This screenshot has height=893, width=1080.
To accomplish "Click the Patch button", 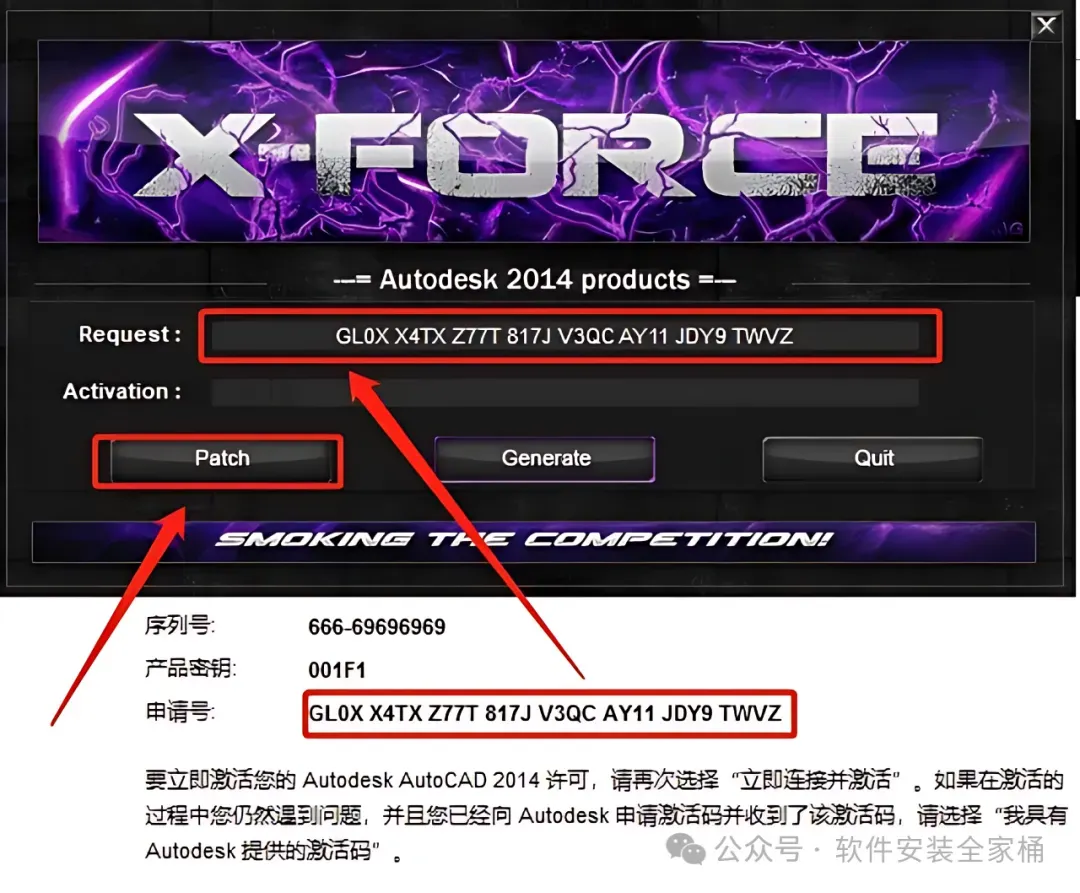I will tap(222, 459).
